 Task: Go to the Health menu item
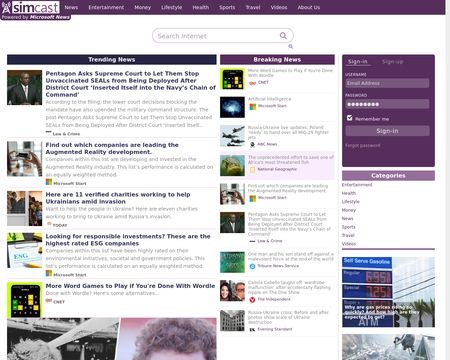click(201, 7)
